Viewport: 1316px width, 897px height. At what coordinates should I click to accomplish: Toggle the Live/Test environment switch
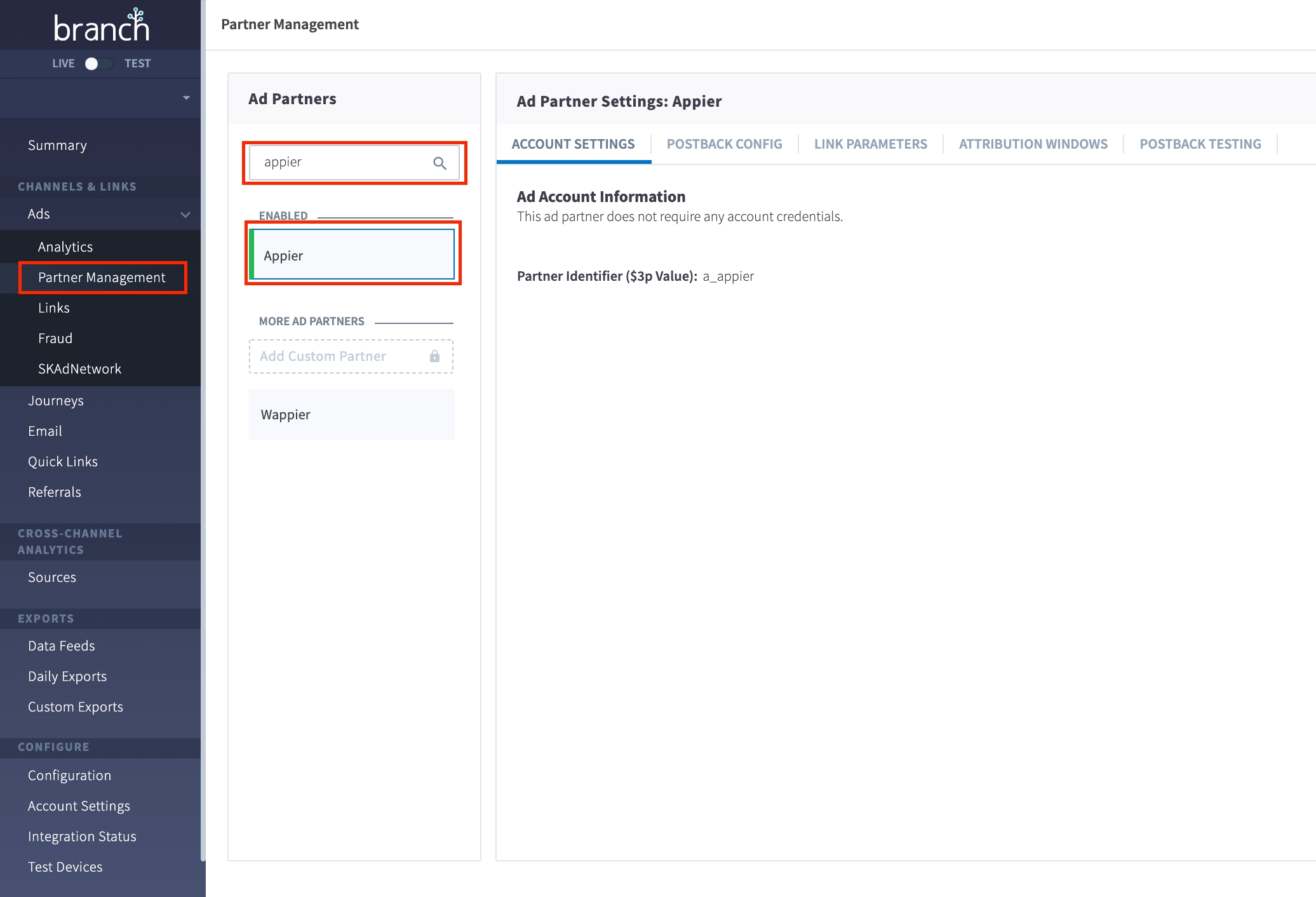click(98, 64)
